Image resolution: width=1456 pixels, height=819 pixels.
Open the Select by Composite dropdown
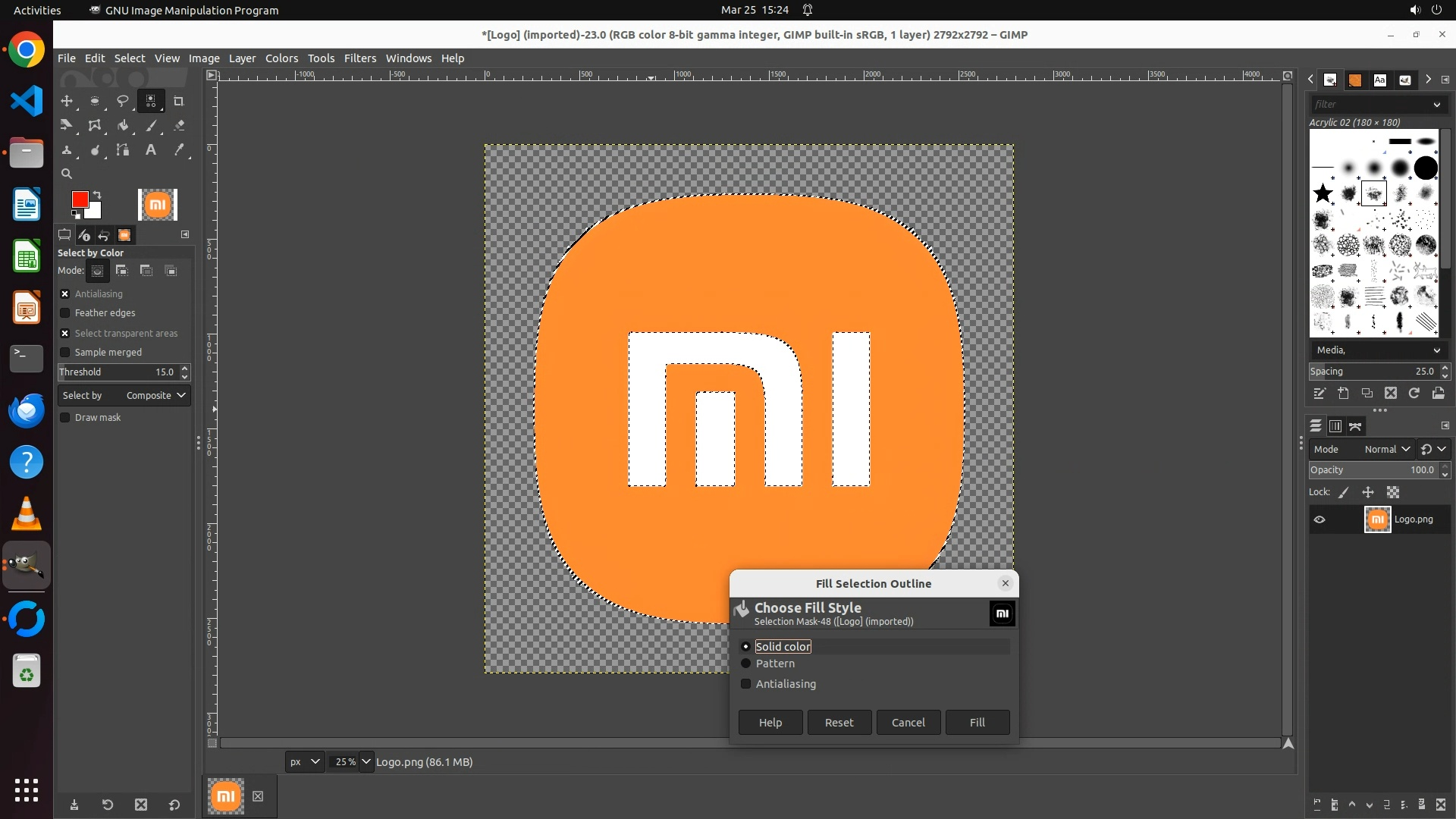pyautogui.click(x=155, y=395)
